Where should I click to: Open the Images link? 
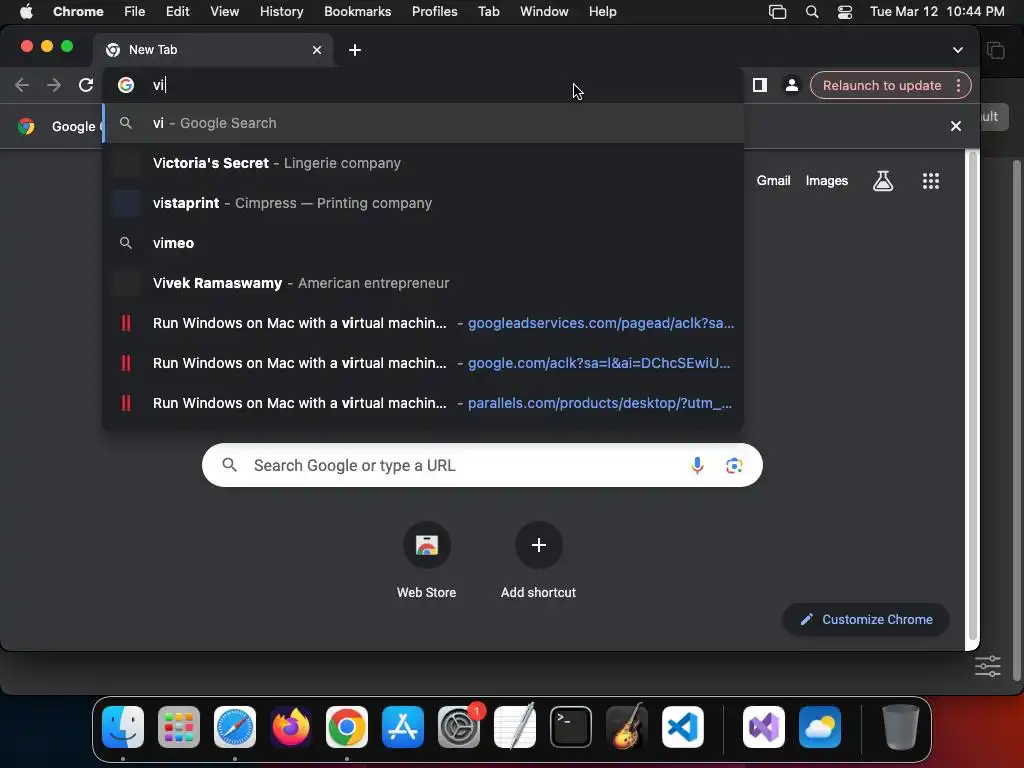click(x=827, y=181)
